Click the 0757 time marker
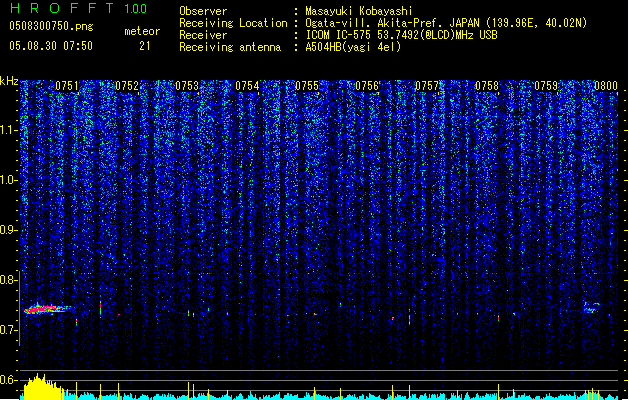629x400 pixels. [427, 86]
